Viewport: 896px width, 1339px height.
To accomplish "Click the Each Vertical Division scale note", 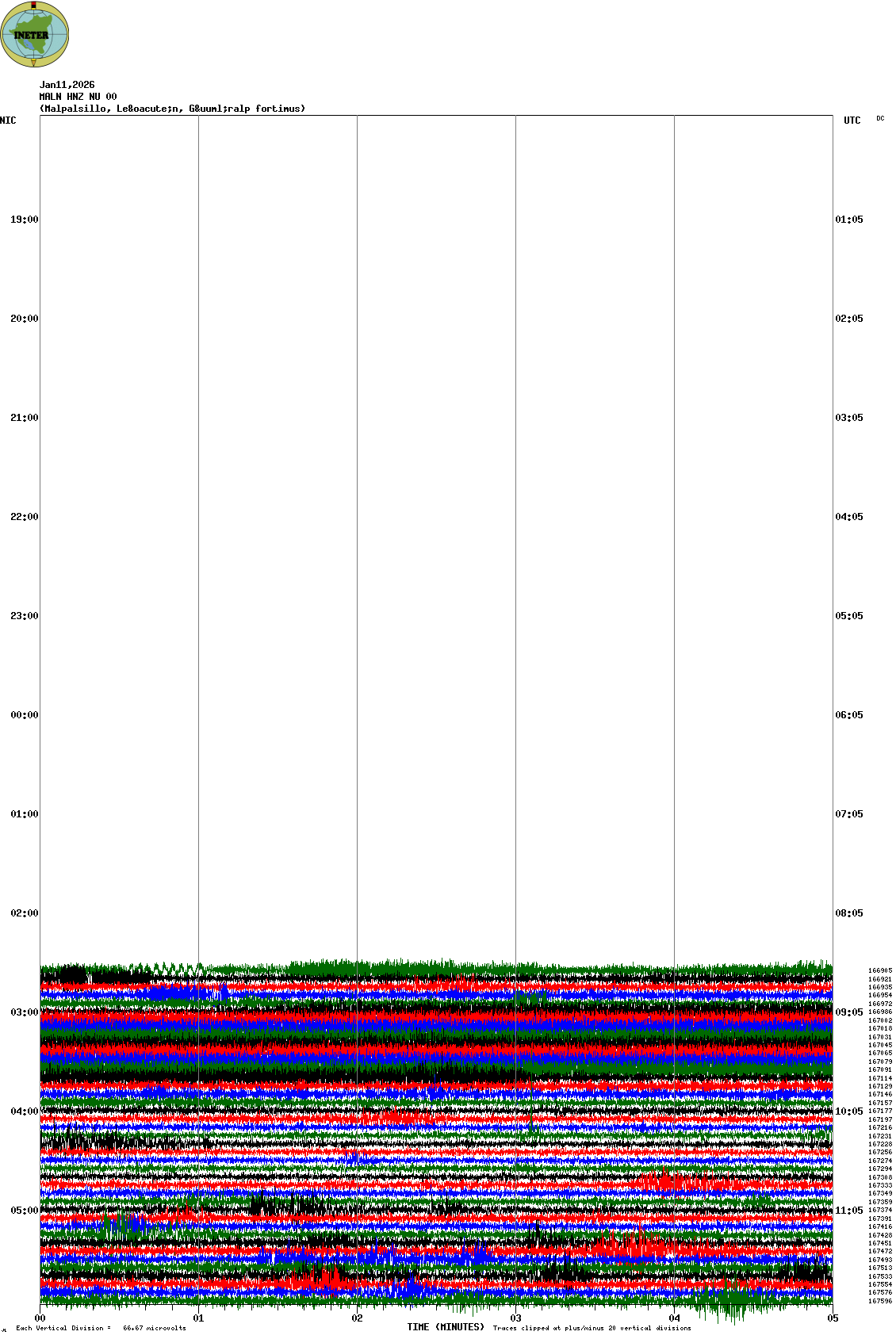I will coord(101,1328).
